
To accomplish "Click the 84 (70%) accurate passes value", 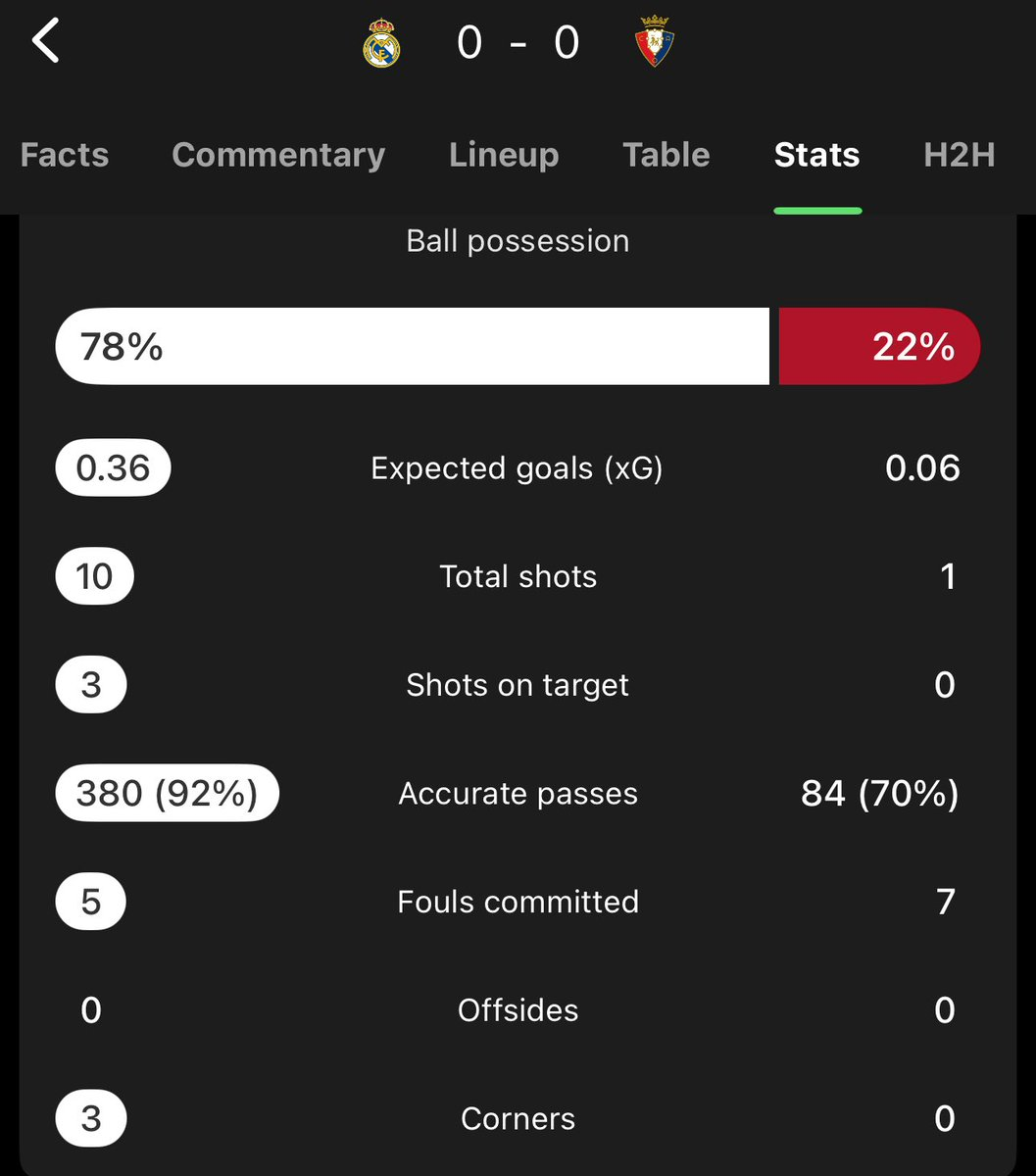I will pyautogui.click(x=880, y=793).
